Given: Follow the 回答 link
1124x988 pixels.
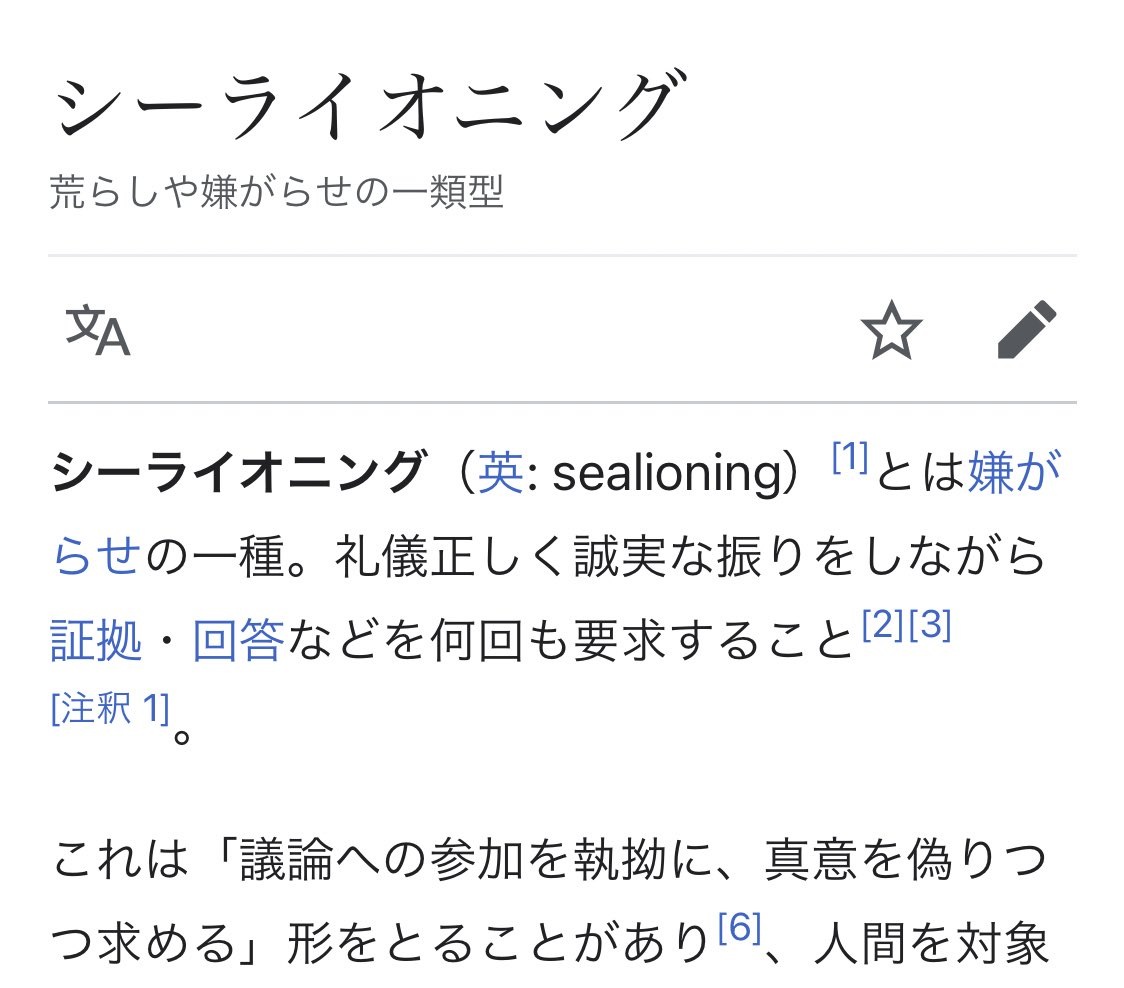Looking at the screenshot, I should [x=239, y=640].
